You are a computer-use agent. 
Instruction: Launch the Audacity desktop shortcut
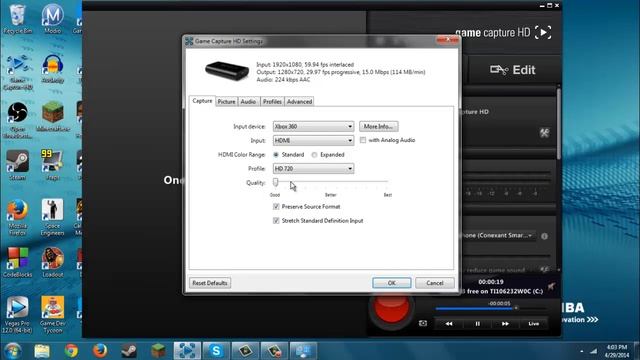(52, 69)
